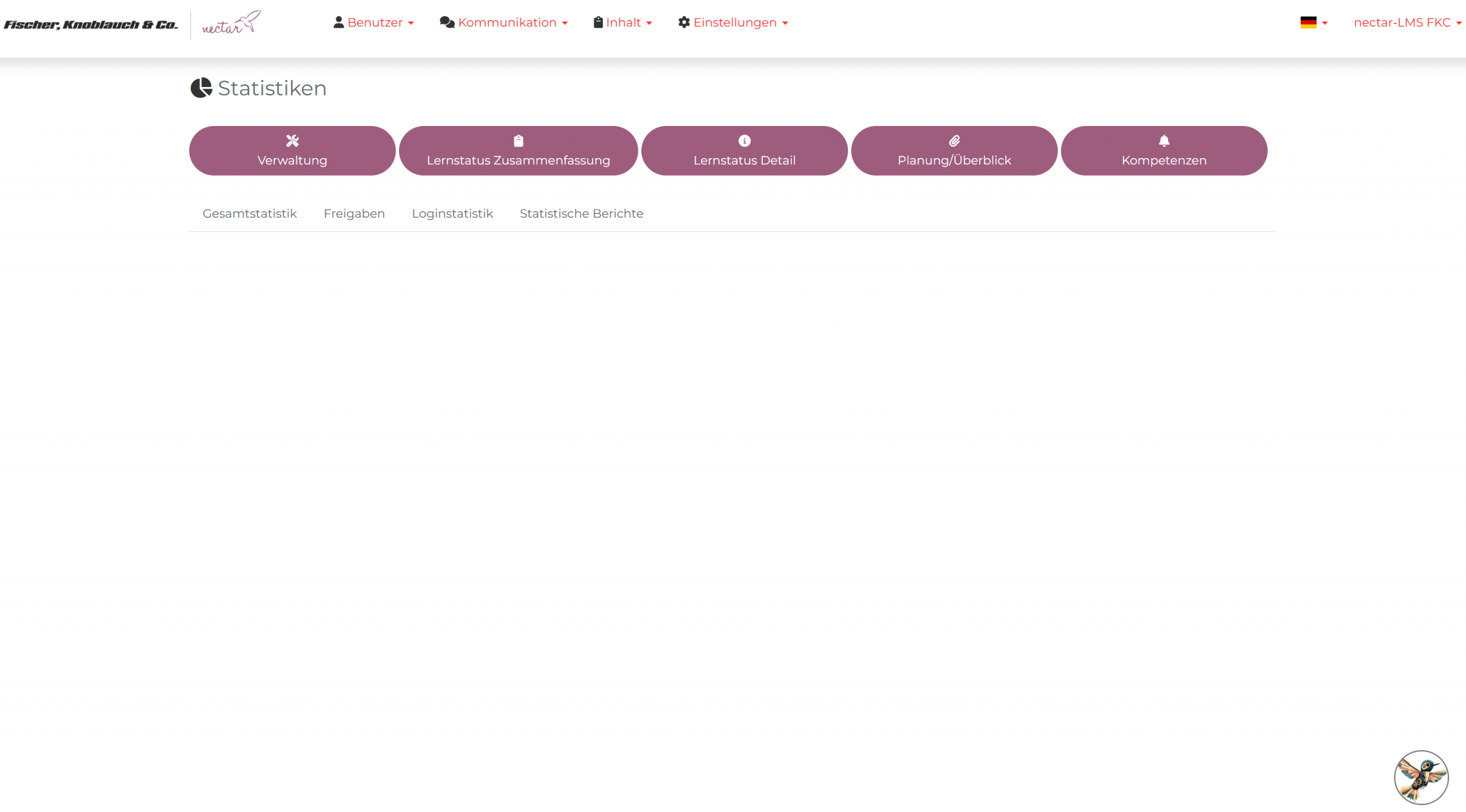Click the German flag icon
The width and height of the screenshot is (1466, 812).
click(x=1308, y=22)
